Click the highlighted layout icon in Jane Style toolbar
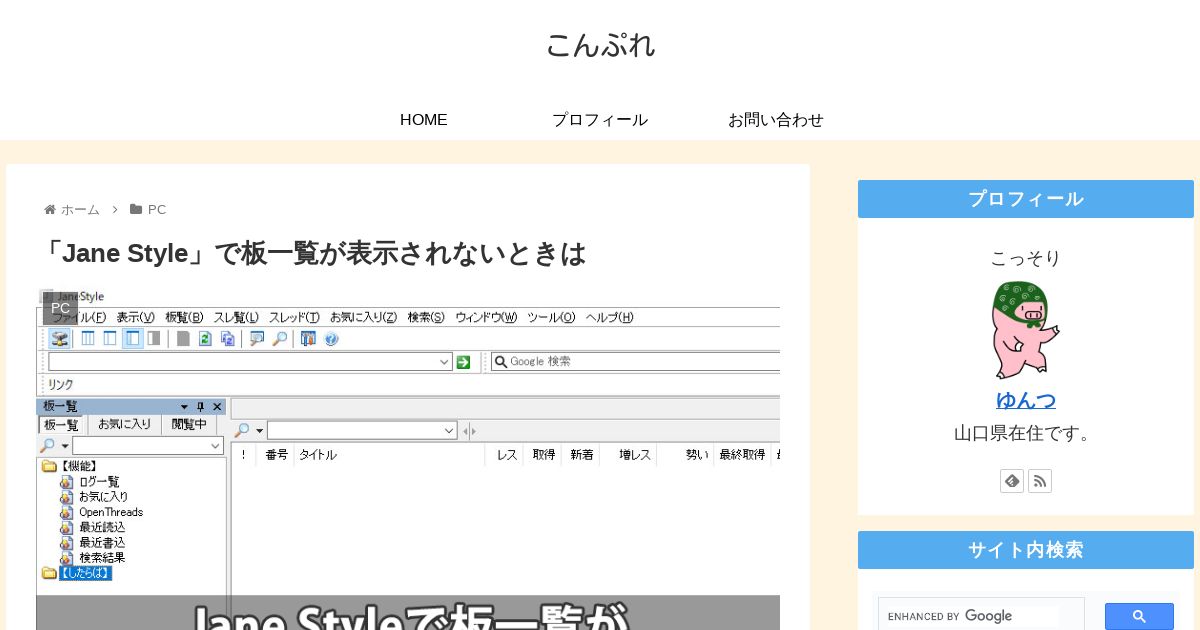 [132, 338]
